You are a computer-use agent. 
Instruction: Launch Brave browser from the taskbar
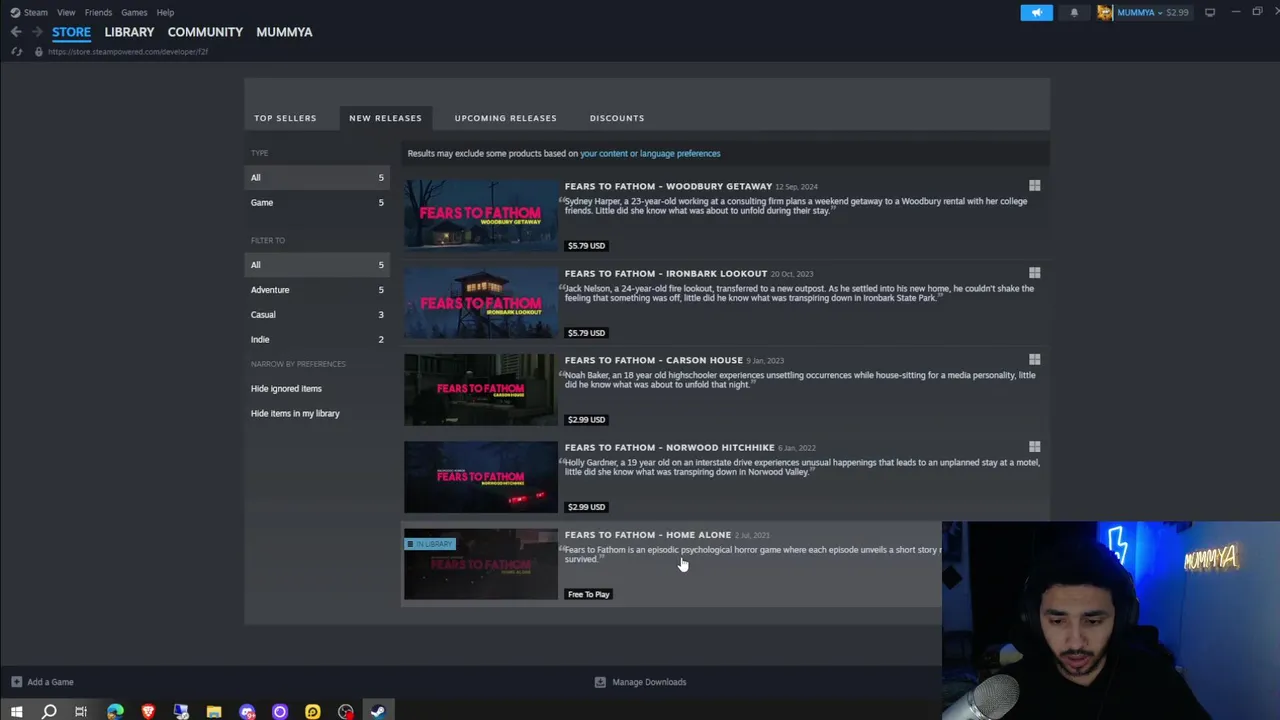pos(148,711)
